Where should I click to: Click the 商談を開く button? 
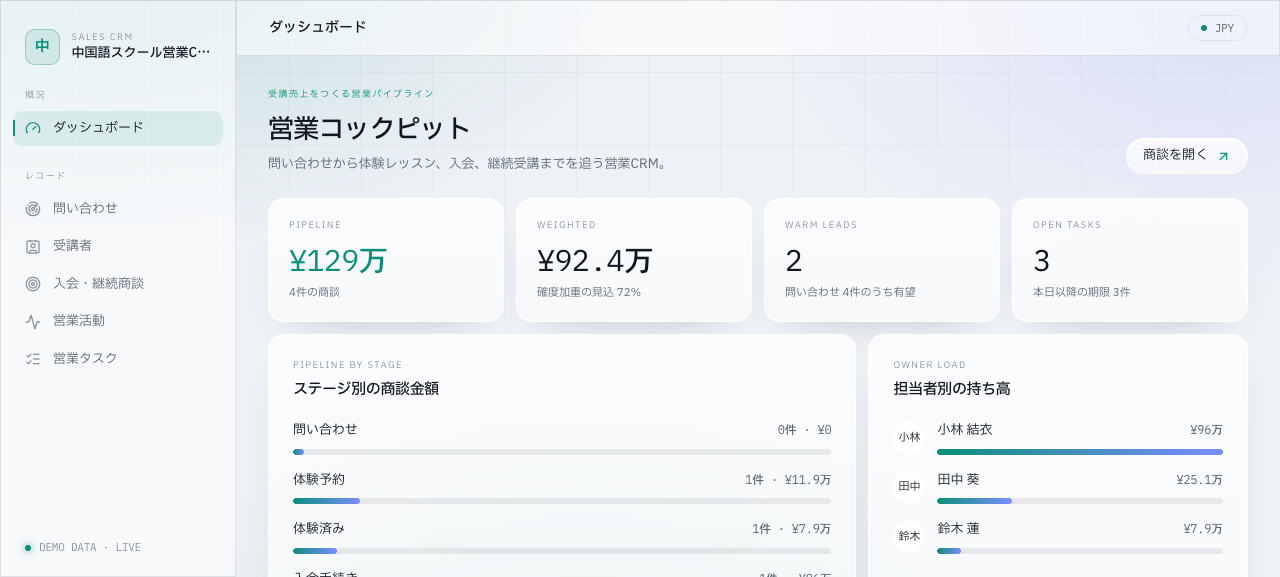(x=1186, y=156)
